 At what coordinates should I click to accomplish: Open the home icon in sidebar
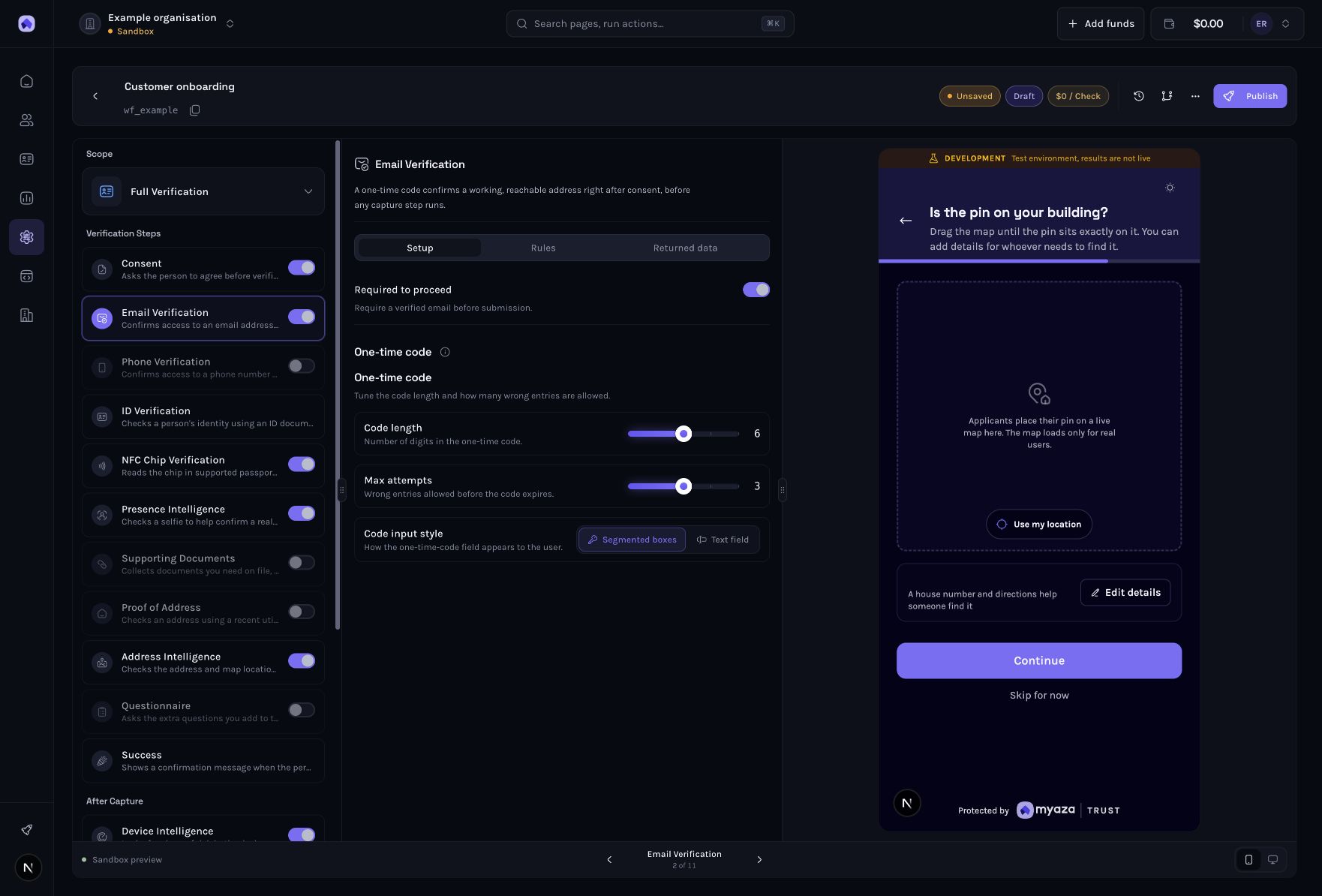click(26, 81)
